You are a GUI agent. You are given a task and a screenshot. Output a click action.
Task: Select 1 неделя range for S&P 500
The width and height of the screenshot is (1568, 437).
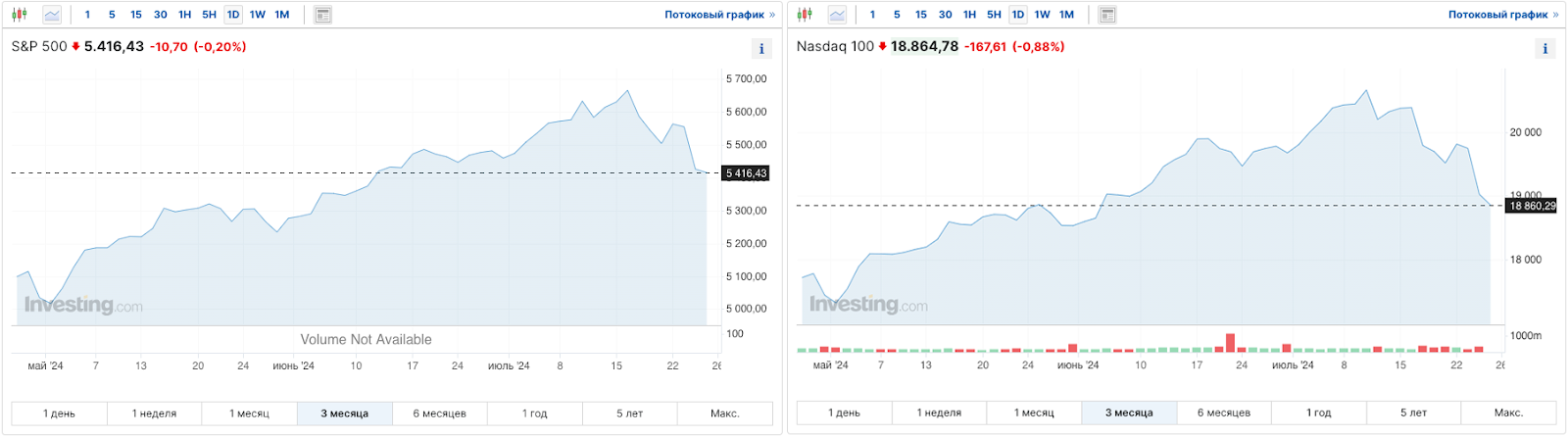154,413
